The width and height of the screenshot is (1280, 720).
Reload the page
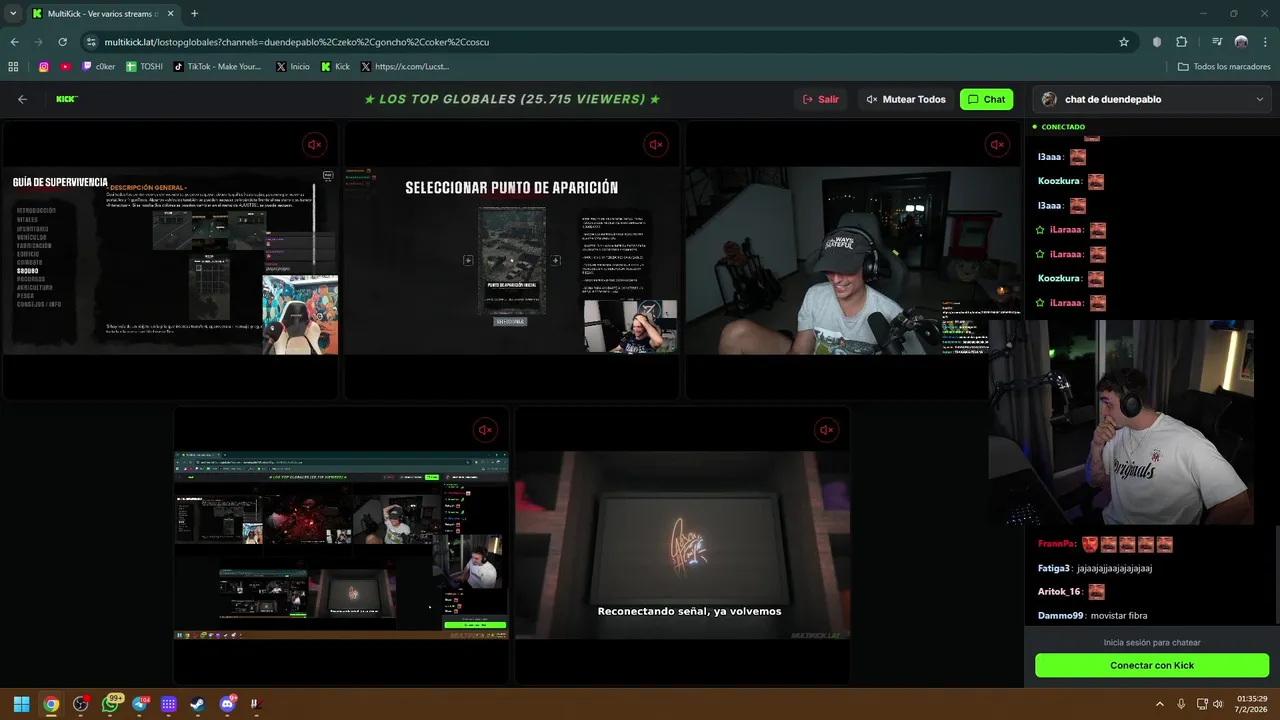tap(62, 42)
